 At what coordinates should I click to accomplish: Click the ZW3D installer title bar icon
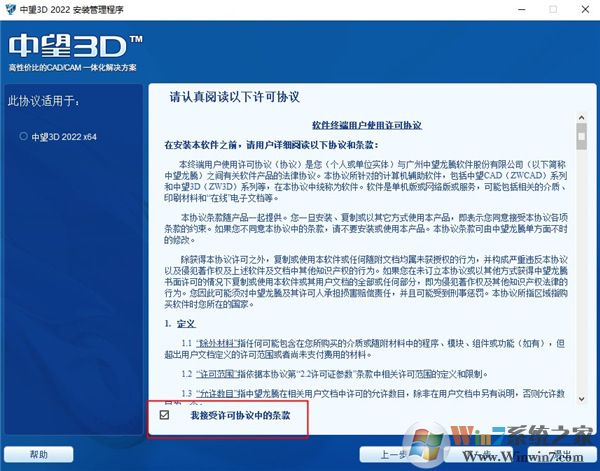tap(10, 9)
